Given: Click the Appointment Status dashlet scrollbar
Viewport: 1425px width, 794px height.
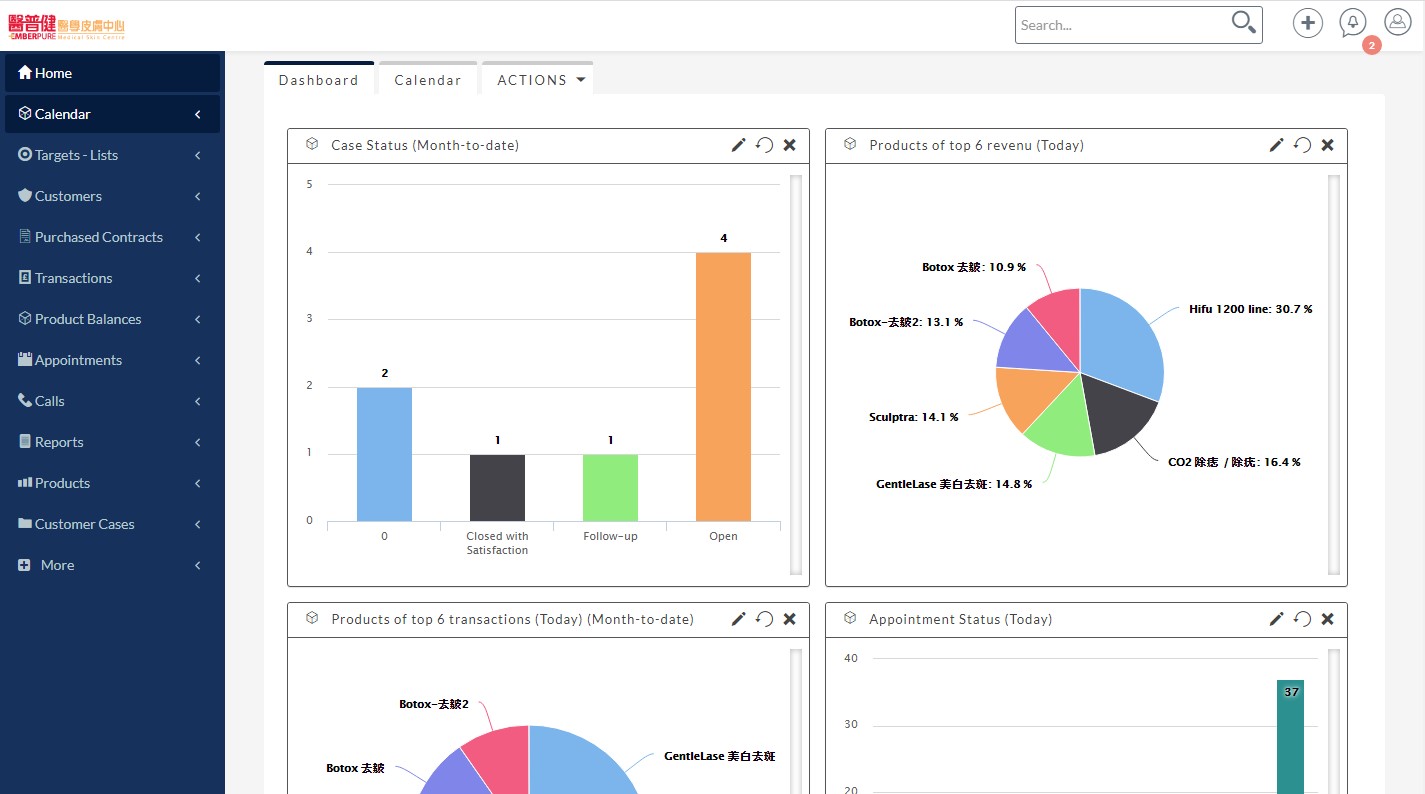Looking at the screenshot, I should (1334, 721).
